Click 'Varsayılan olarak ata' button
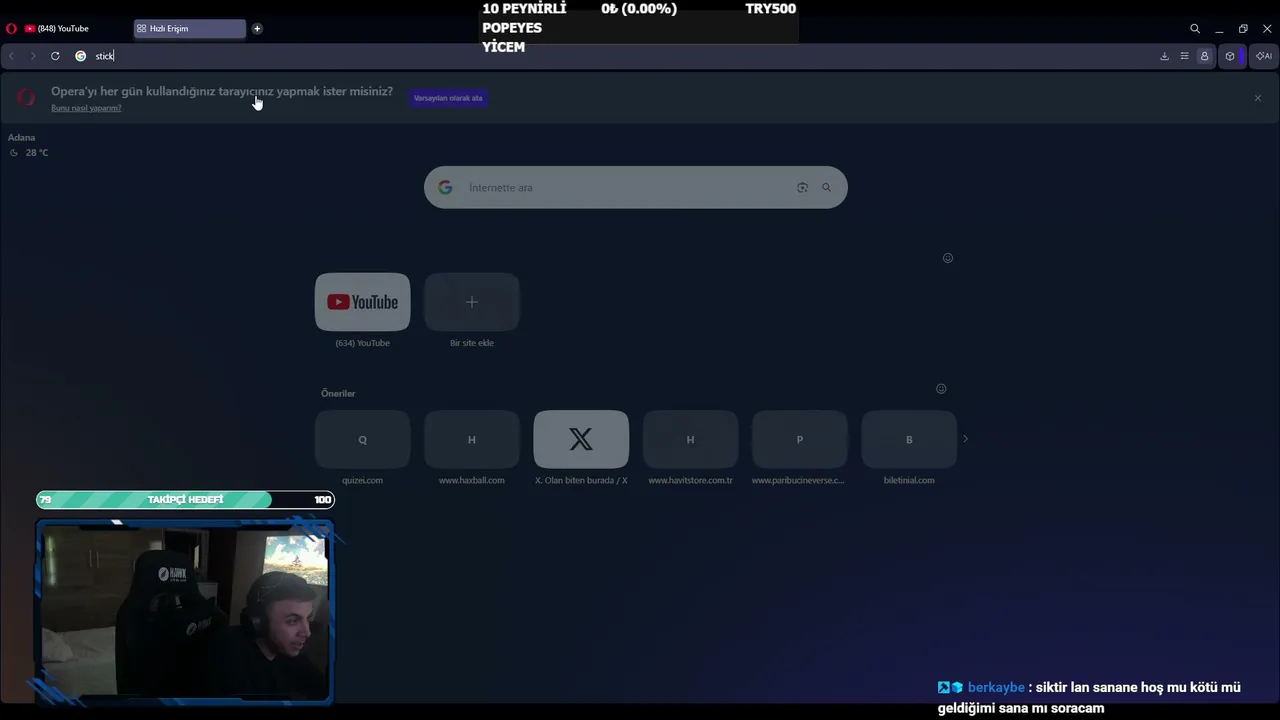The width and height of the screenshot is (1280, 720). (x=448, y=98)
